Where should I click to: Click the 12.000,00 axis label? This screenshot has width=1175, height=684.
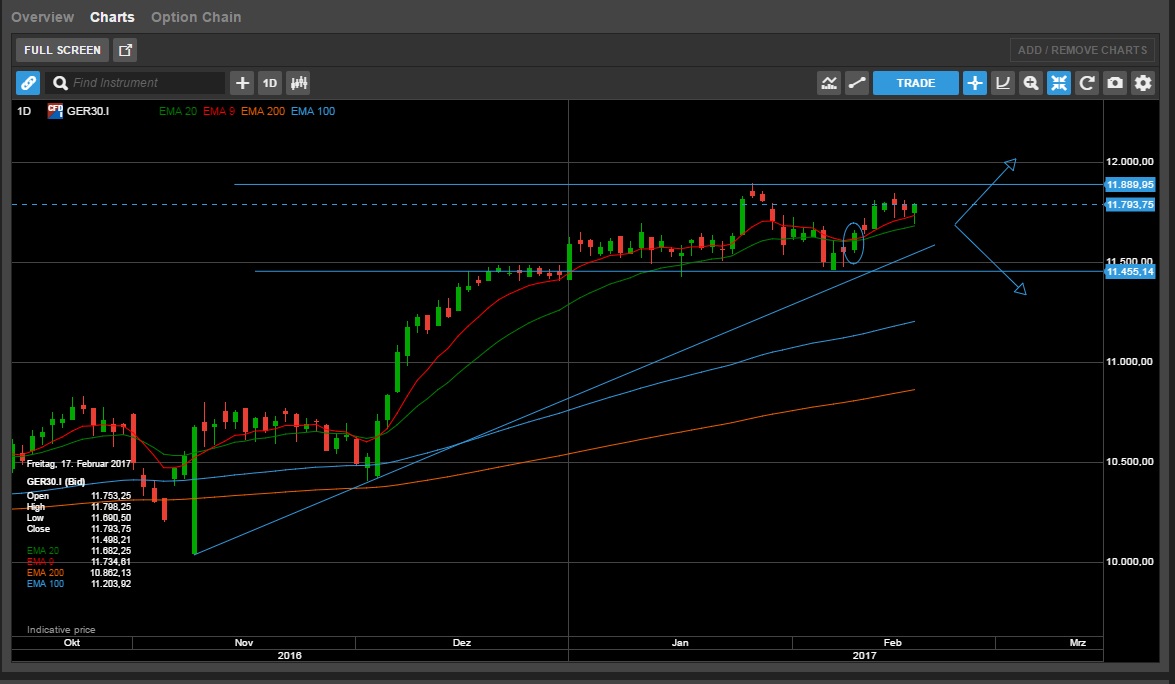click(1129, 162)
